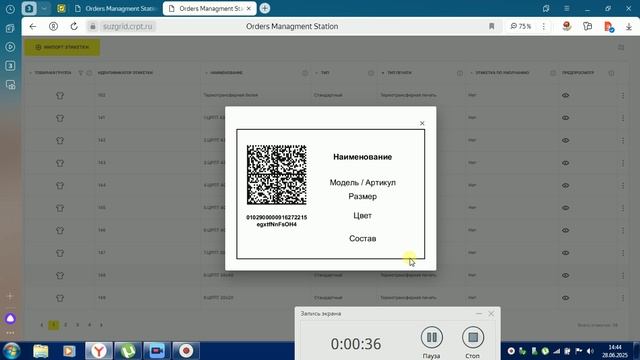Open three-dot actions for label 102
640x360 pixels.
(x=622, y=96)
